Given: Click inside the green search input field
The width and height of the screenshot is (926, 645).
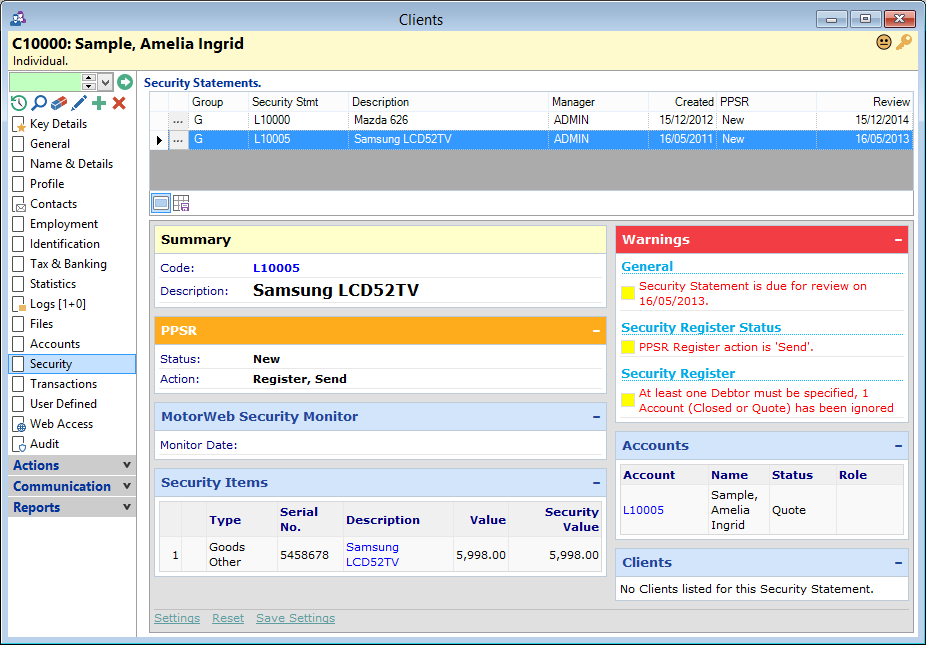Looking at the screenshot, I should click(x=45, y=82).
